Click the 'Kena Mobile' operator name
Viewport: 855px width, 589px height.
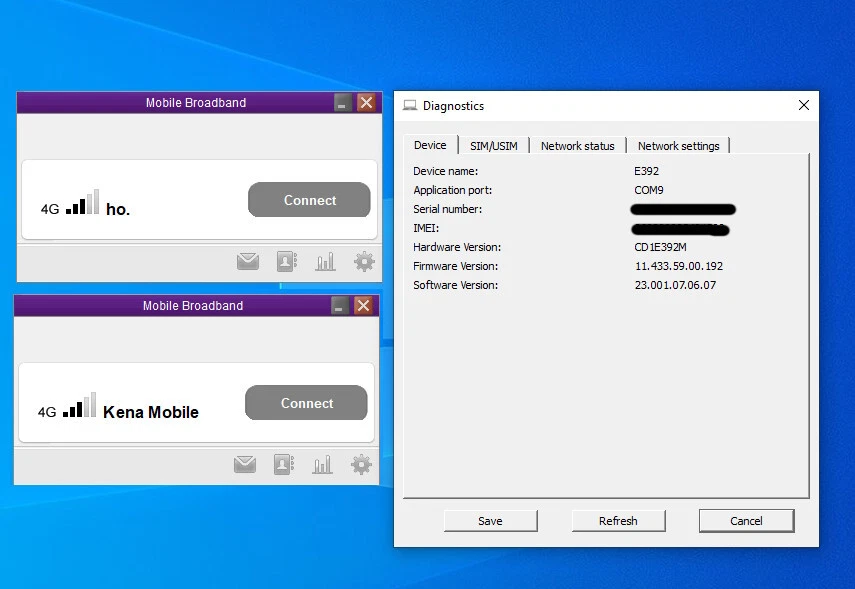tap(151, 412)
